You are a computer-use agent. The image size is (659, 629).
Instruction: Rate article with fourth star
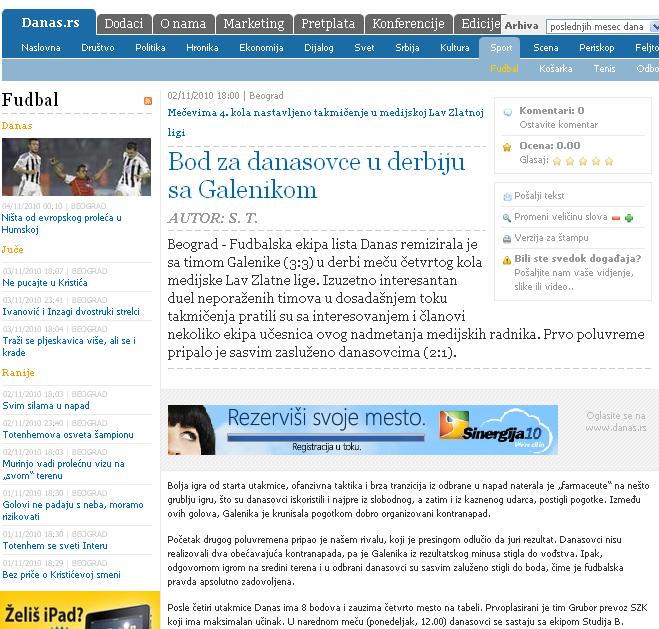pos(596,161)
